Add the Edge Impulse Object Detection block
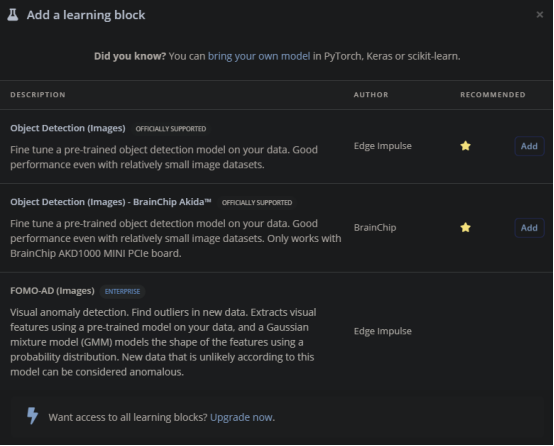554x446 pixels. 529,146
